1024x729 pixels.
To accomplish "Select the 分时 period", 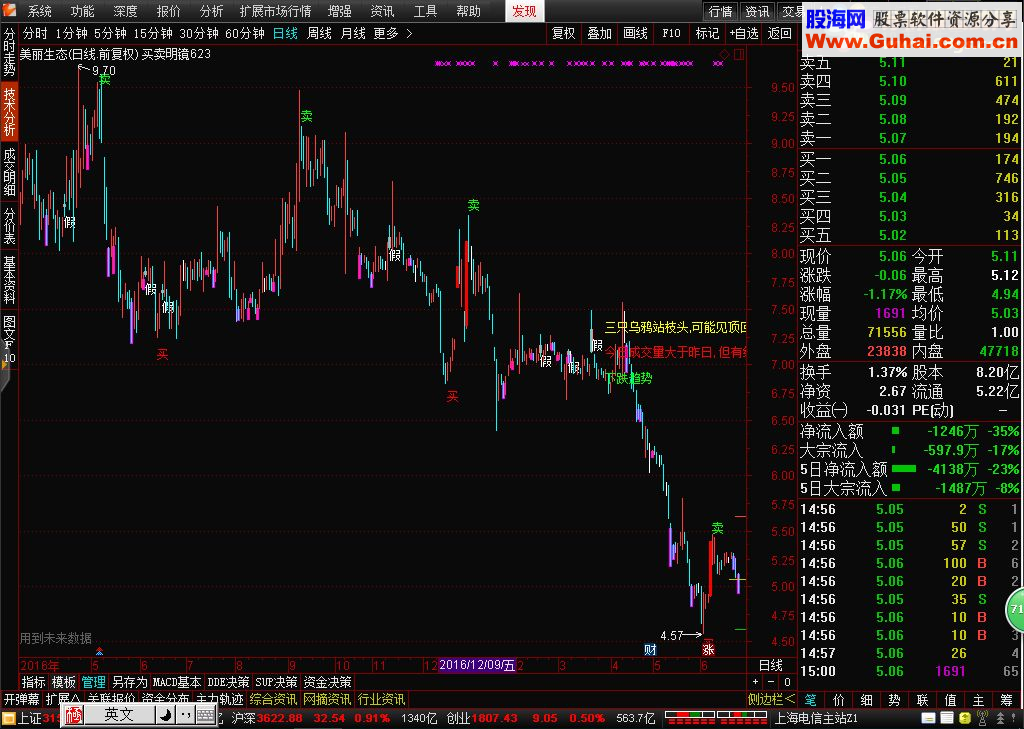I will (x=35, y=33).
